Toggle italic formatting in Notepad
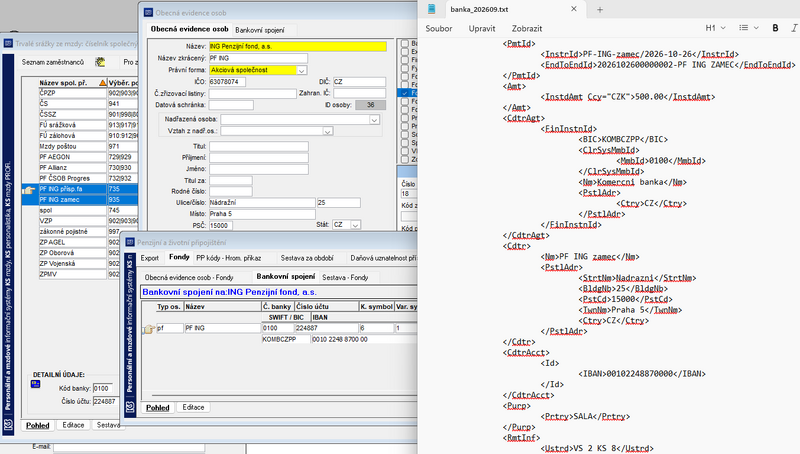This screenshot has height=454, width=800. [794, 28]
